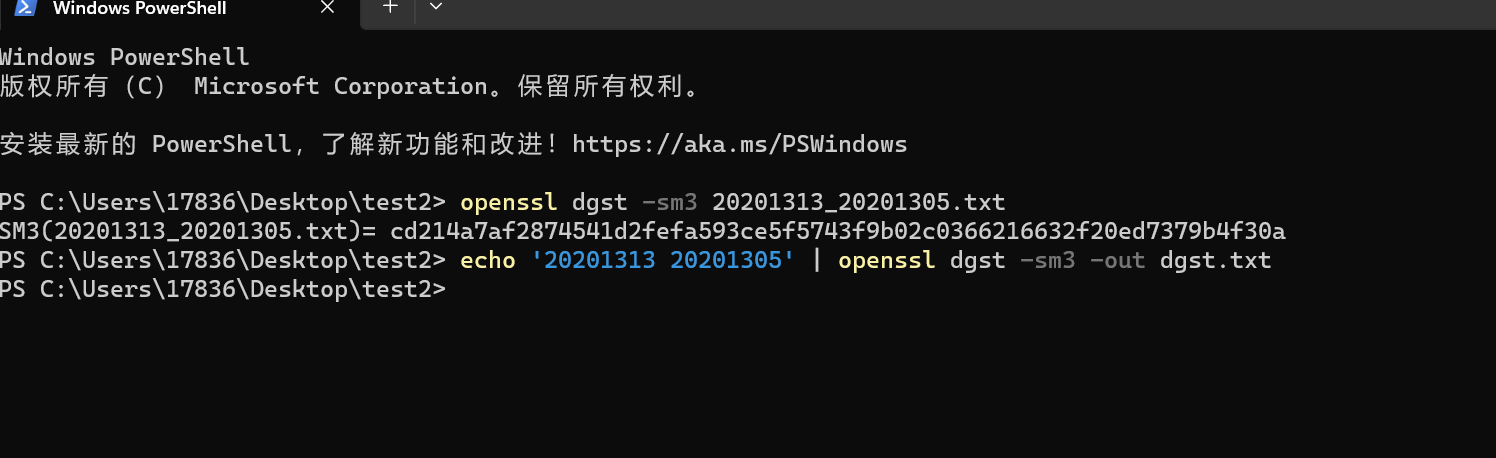Click the SM3 hash output value

pos(837,232)
